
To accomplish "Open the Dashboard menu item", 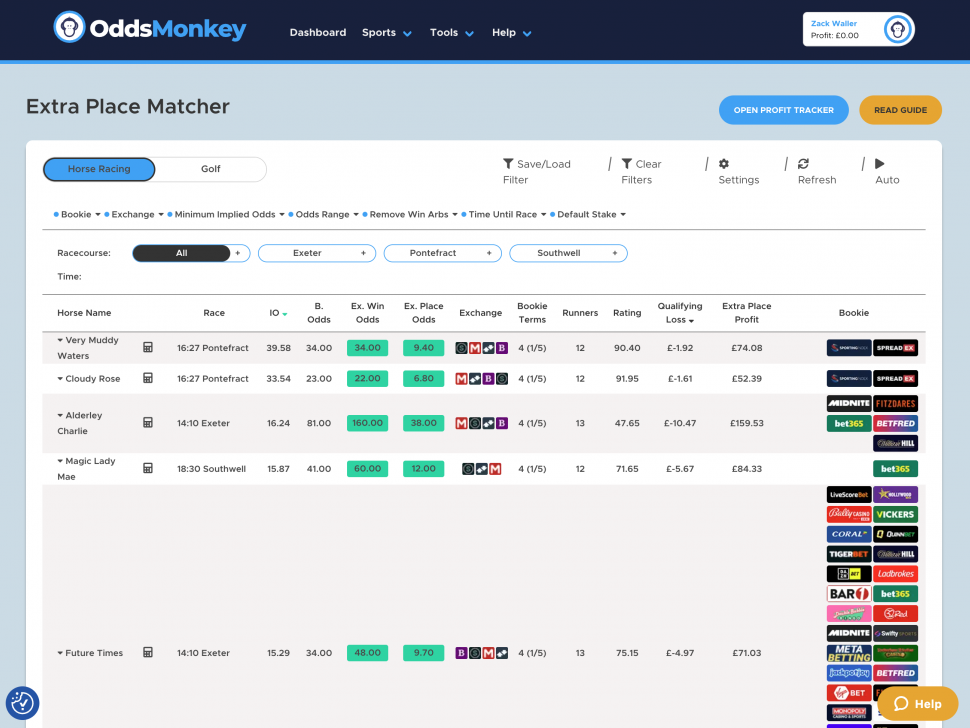I will (x=318, y=33).
